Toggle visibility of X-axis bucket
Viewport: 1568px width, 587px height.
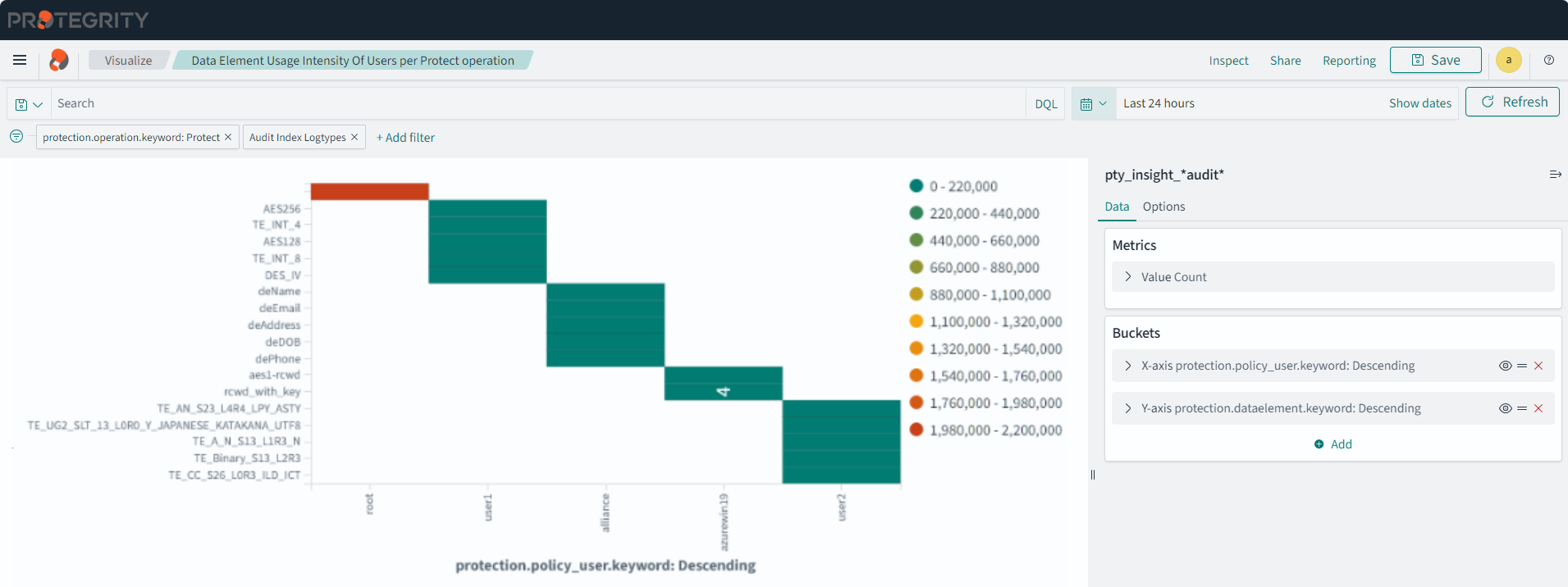coord(1505,366)
